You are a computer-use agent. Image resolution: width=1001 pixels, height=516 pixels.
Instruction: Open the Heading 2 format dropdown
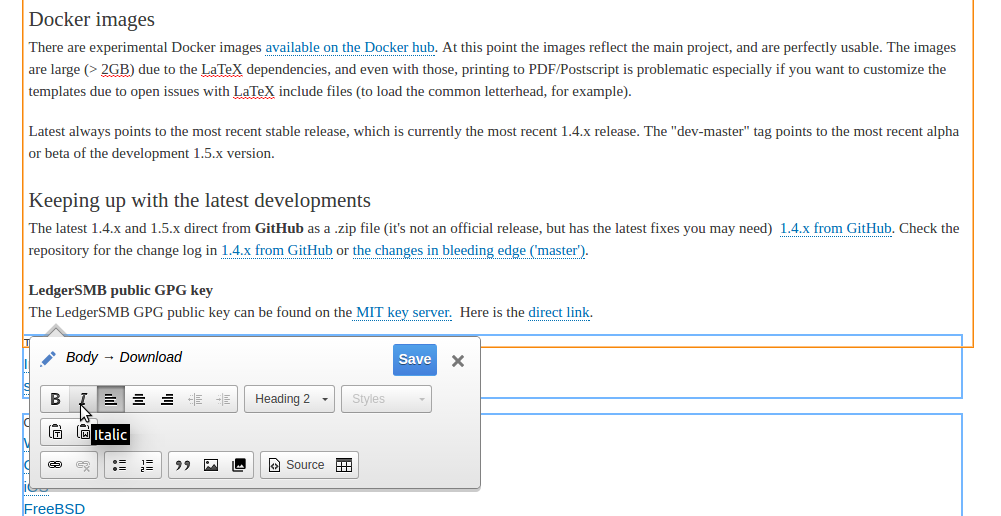[x=289, y=399]
